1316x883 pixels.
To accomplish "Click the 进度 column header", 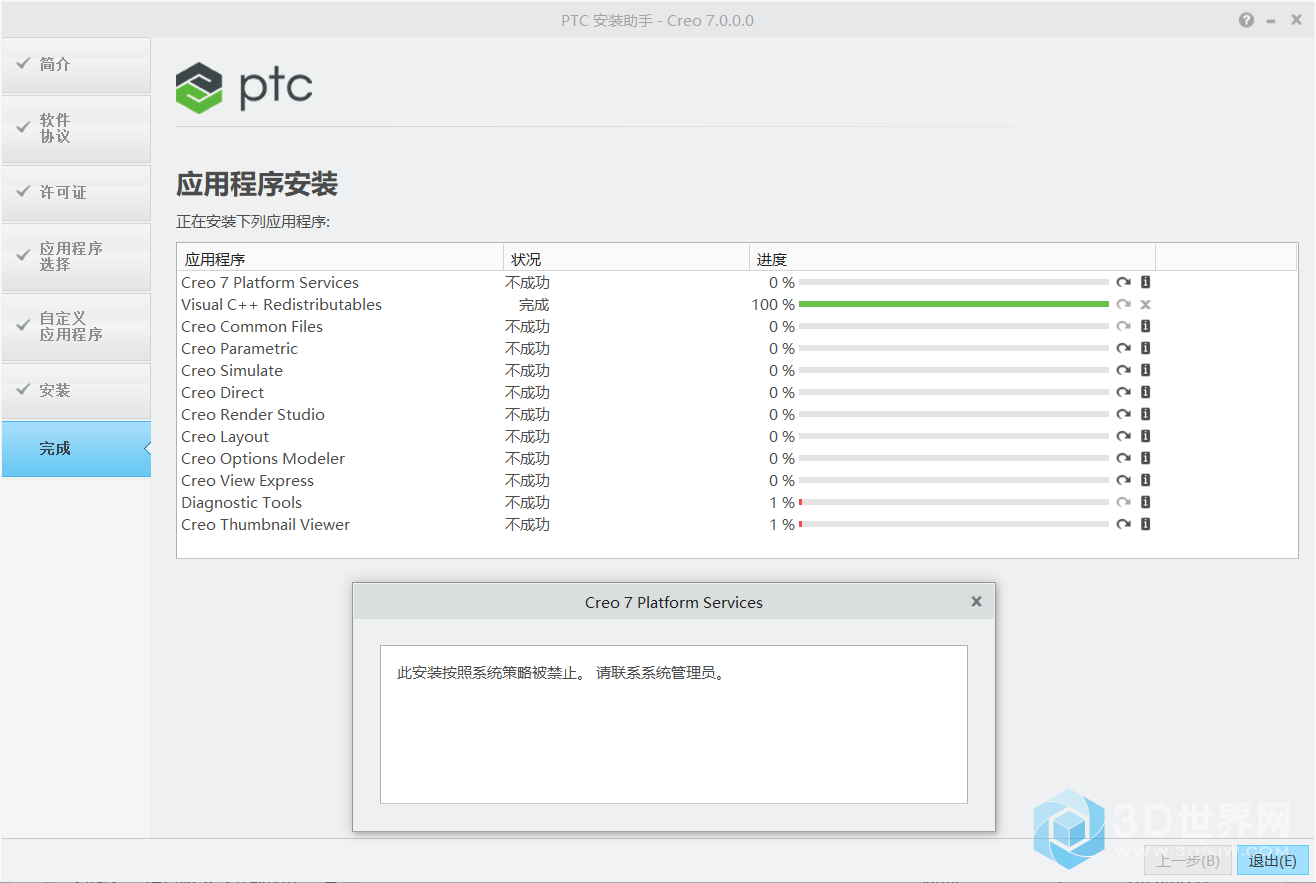I will (x=952, y=259).
